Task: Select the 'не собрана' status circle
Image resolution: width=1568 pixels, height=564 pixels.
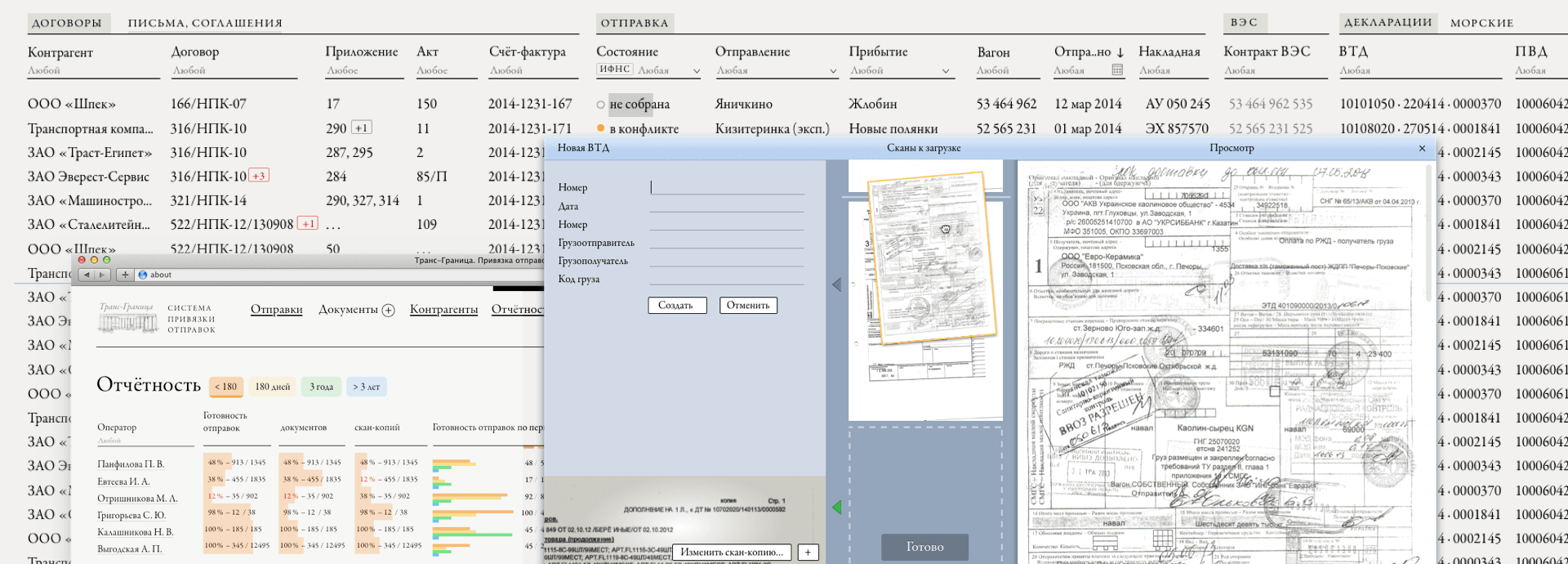Action: [601, 105]
